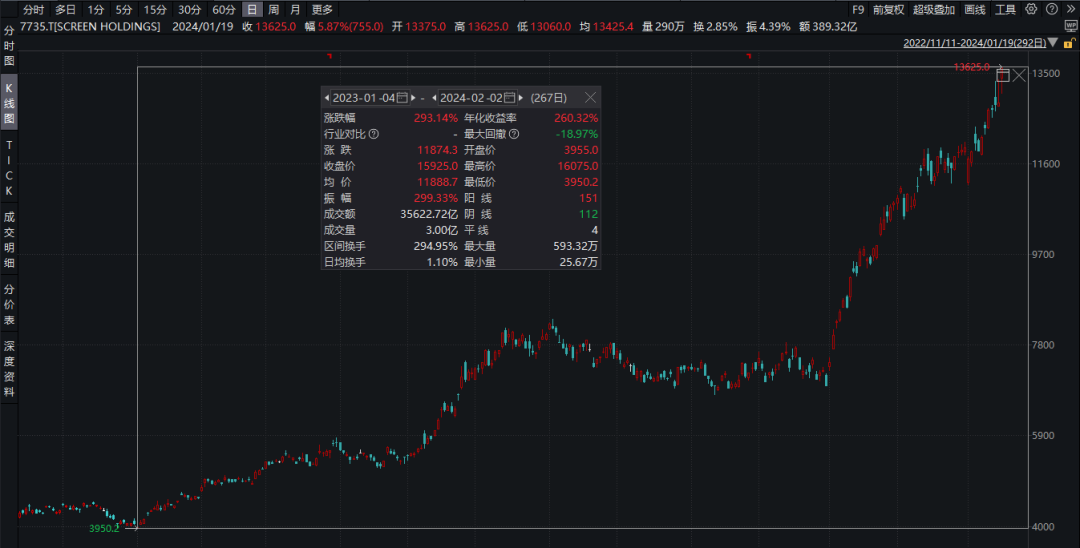Viewport: 1080px width, 548px height.
Task: Open the end date calendar picker
Action: [x=509, y=98]
